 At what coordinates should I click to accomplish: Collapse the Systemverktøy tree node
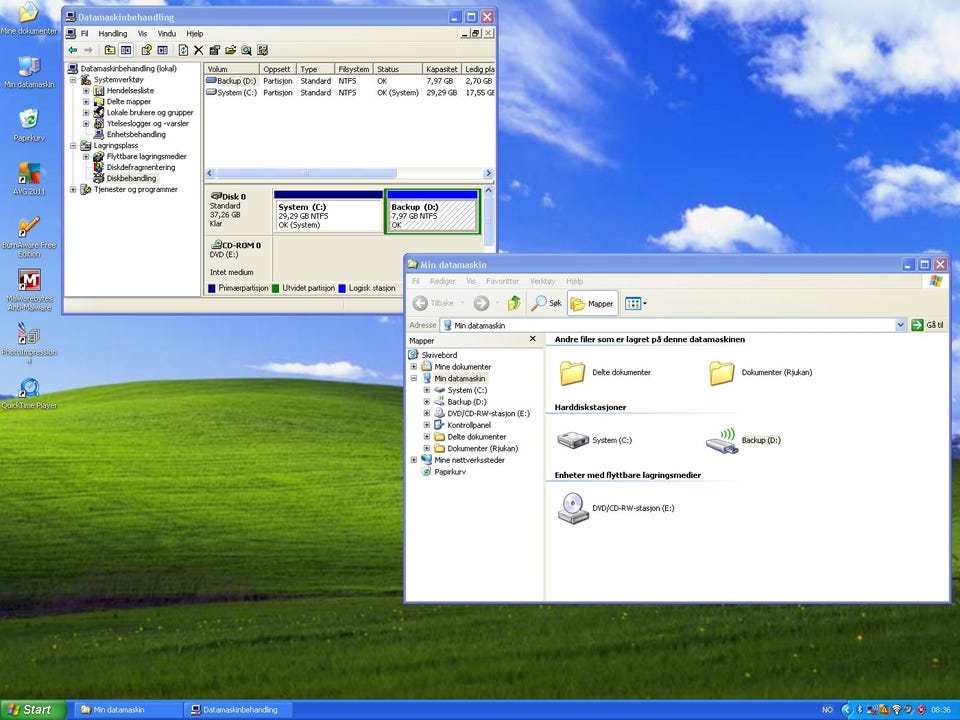[x=73, y=80]
